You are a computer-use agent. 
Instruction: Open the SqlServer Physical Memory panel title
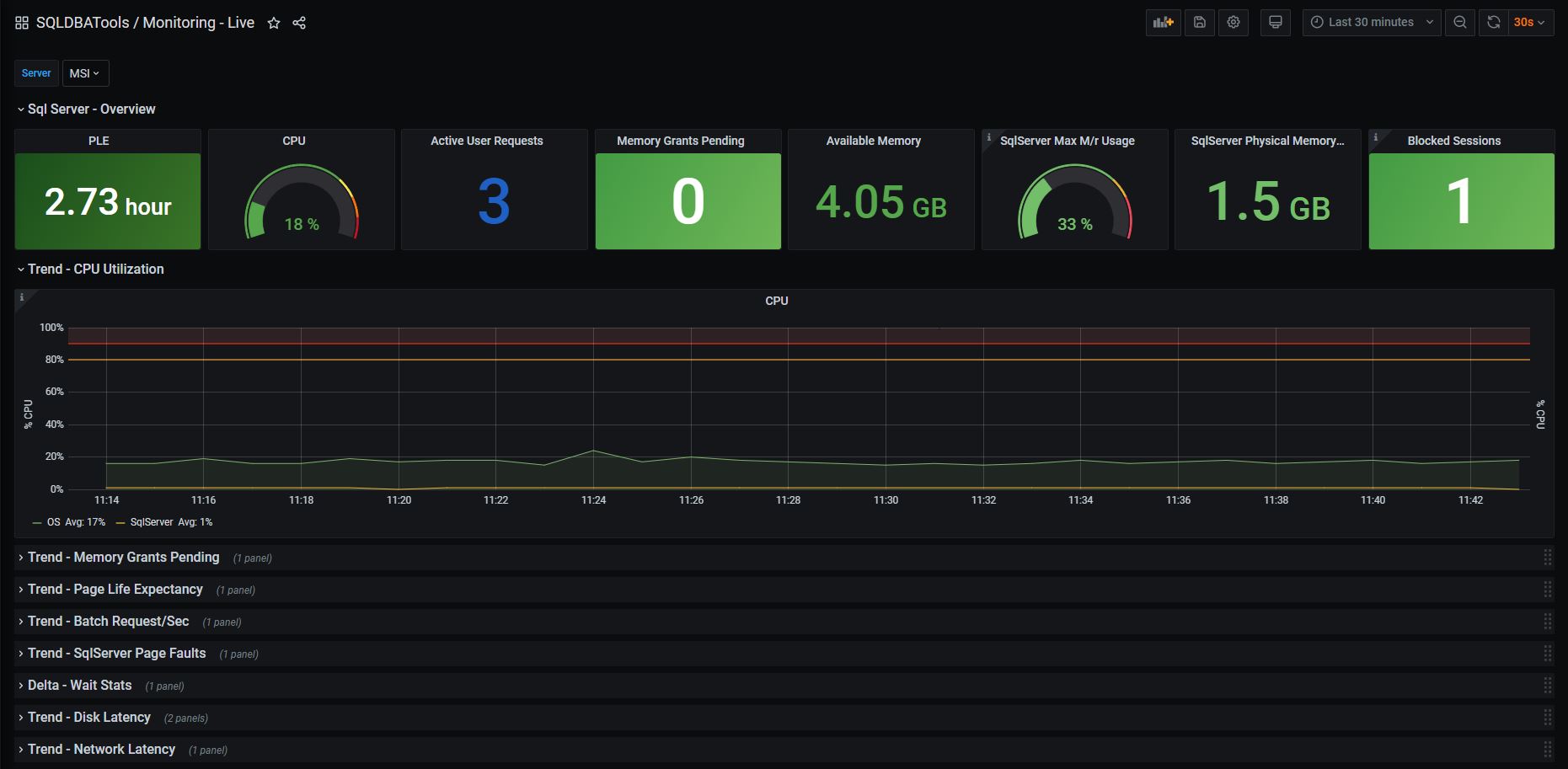pyautogui.click(x=1268, y=141)
